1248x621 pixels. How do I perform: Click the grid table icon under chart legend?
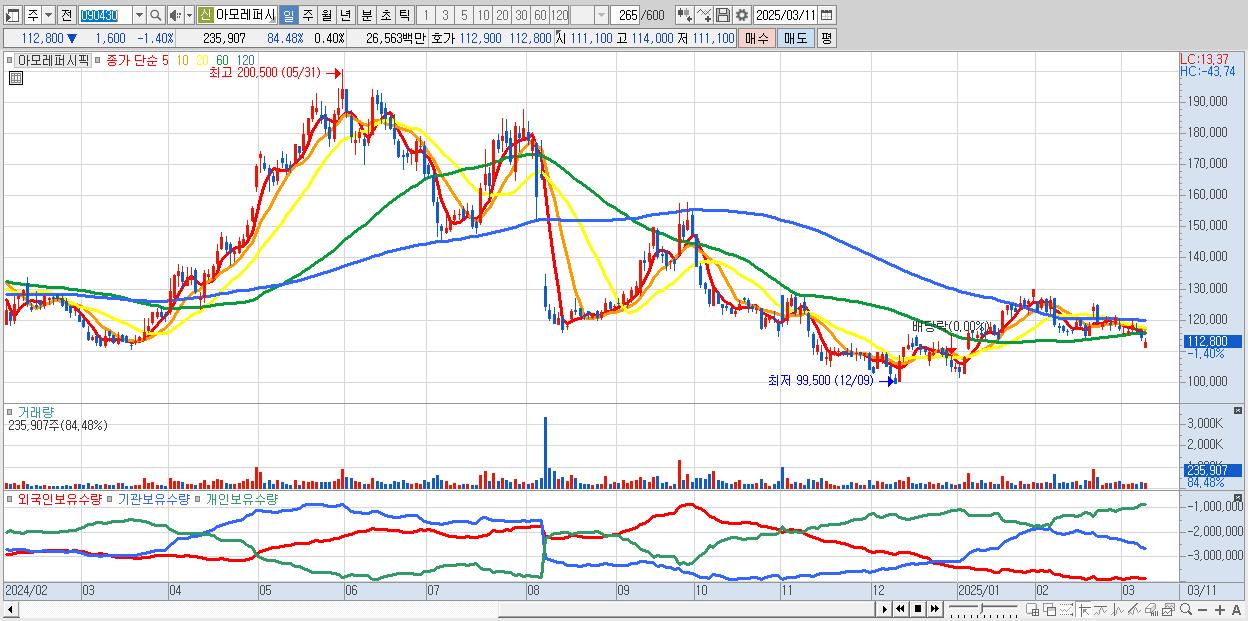click(x=15, y=79)
